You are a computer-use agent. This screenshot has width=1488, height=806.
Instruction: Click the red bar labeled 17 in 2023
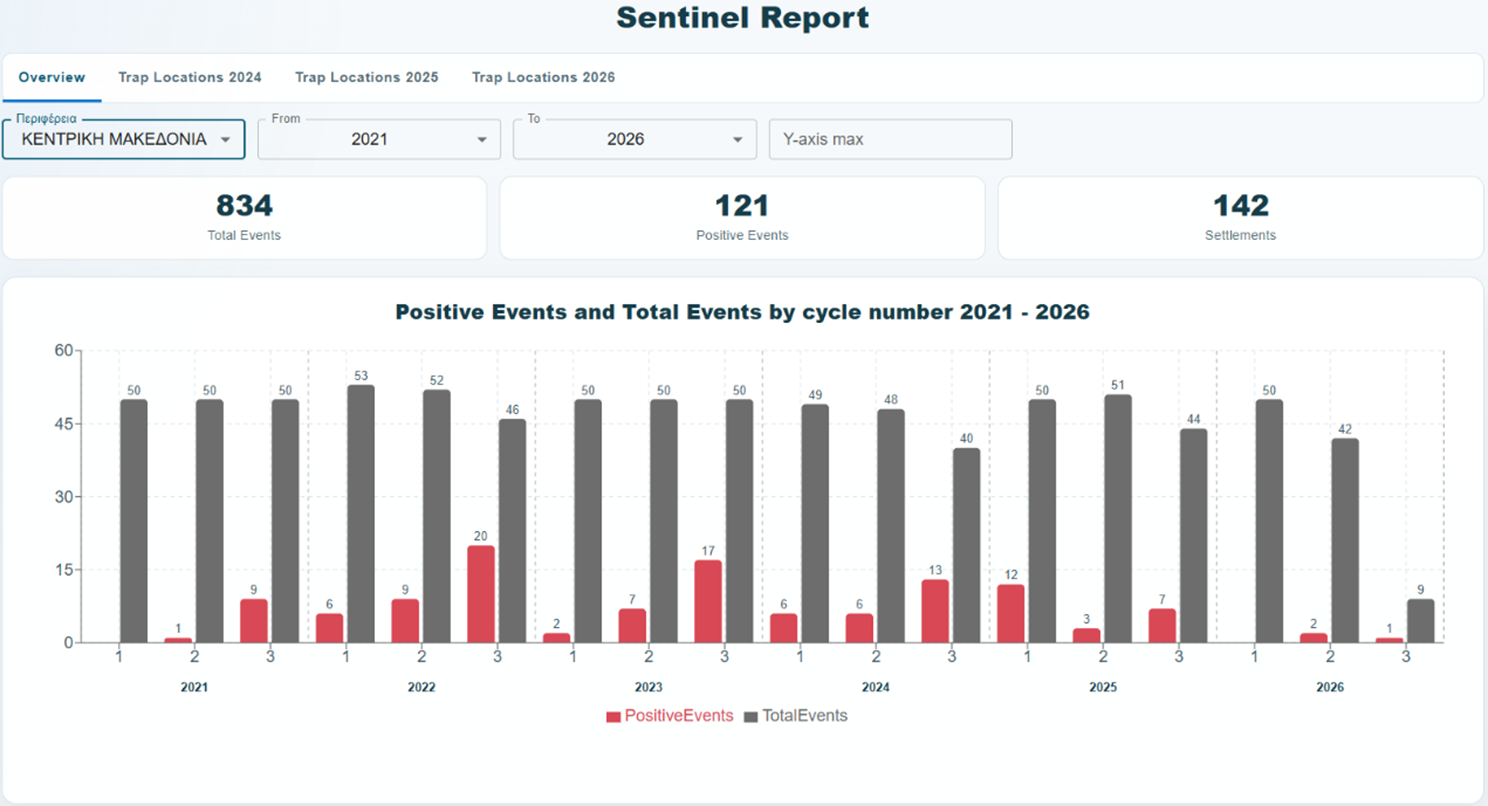(x=708, y=601)
